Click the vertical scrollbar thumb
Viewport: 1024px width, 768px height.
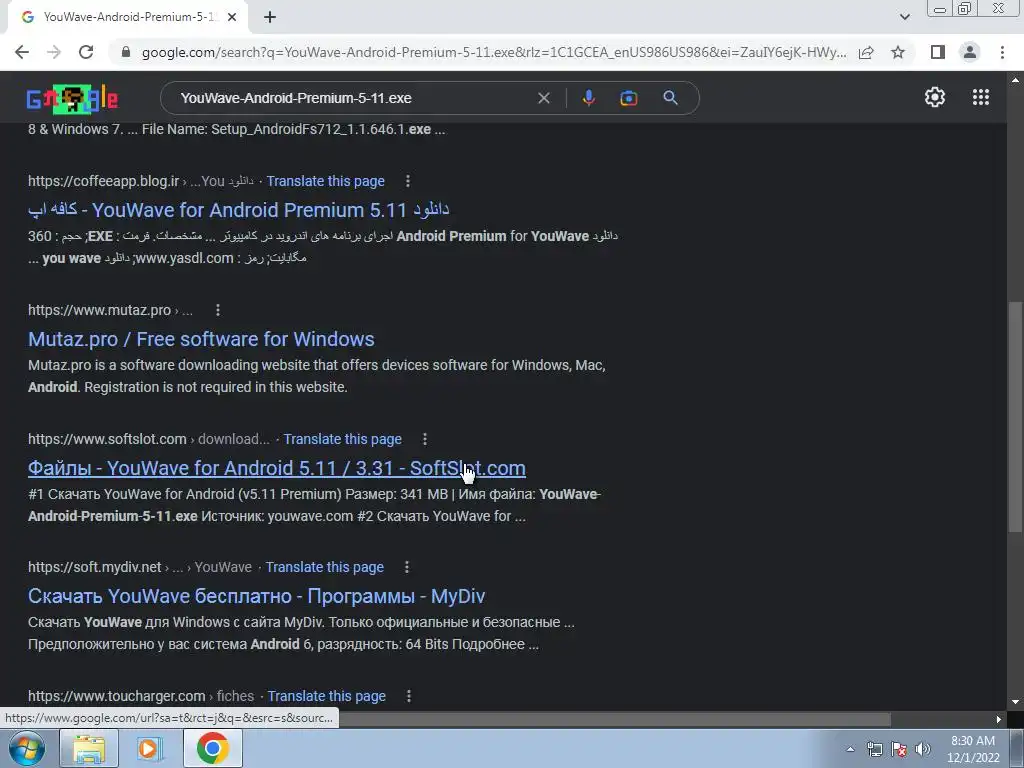[1015, 416]
